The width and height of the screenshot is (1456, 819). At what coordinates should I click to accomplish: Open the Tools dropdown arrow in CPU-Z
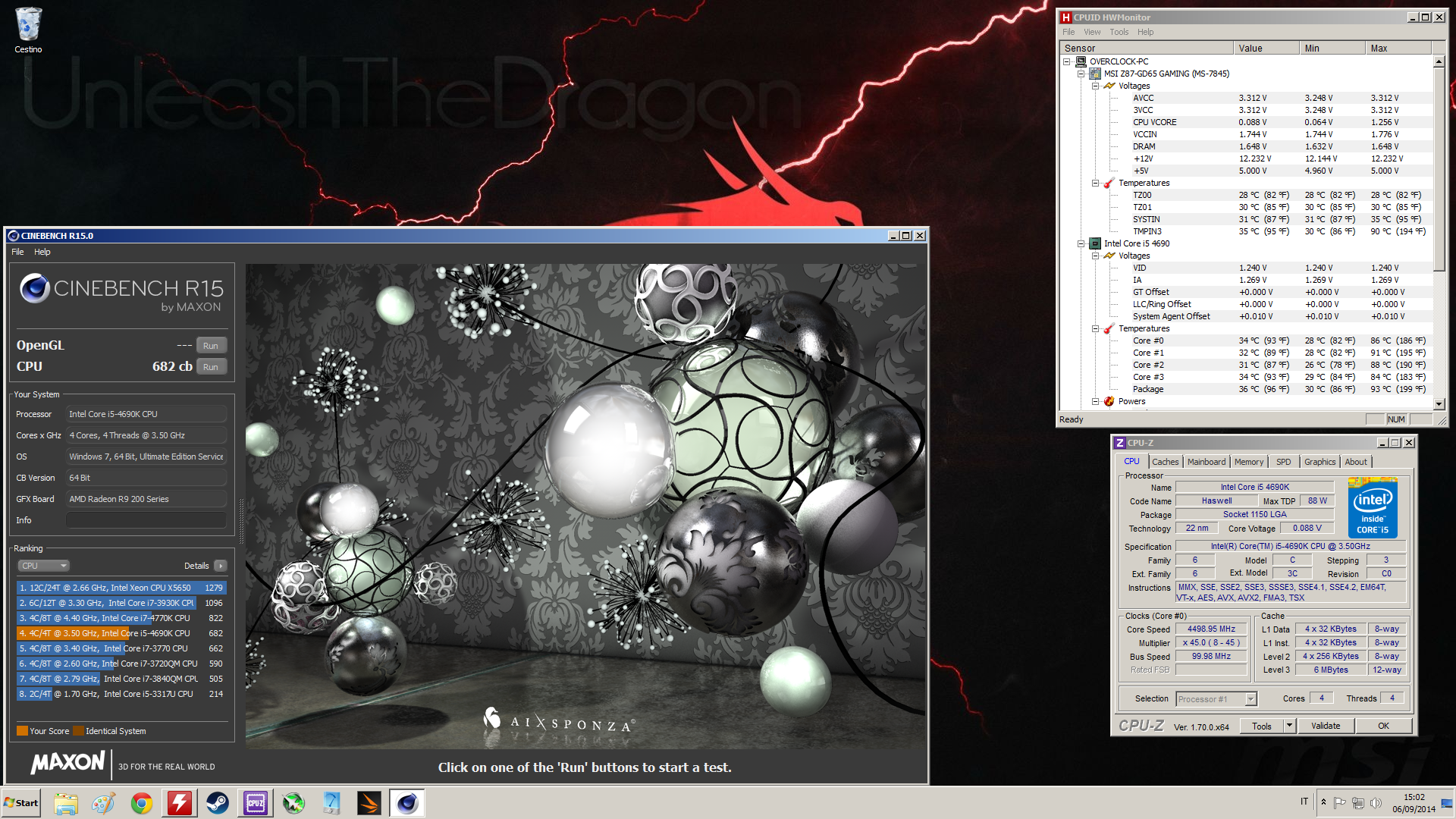[1288, 726]
